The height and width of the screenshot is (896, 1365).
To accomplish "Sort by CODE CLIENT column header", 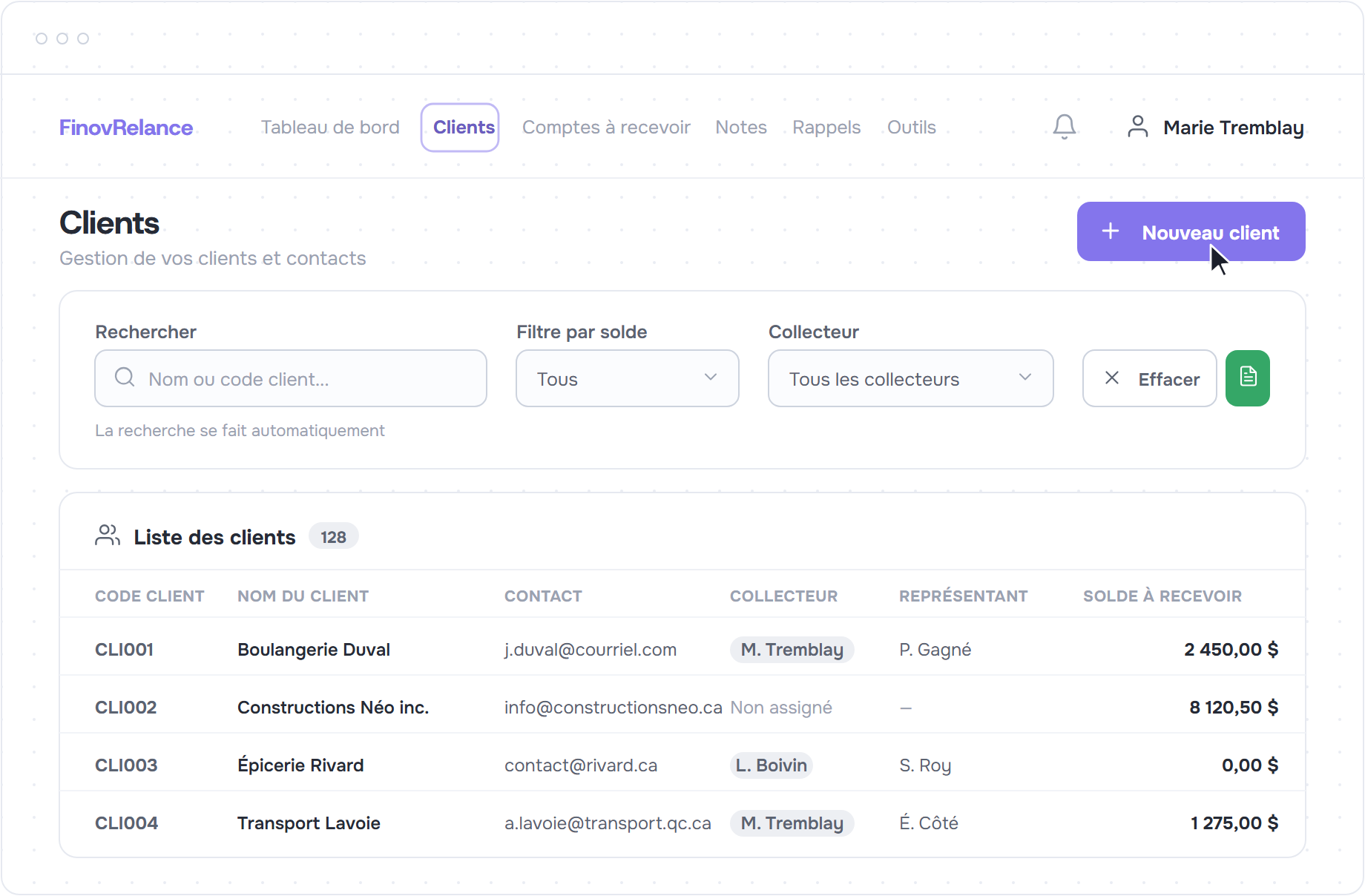I will tap(150, 596).
